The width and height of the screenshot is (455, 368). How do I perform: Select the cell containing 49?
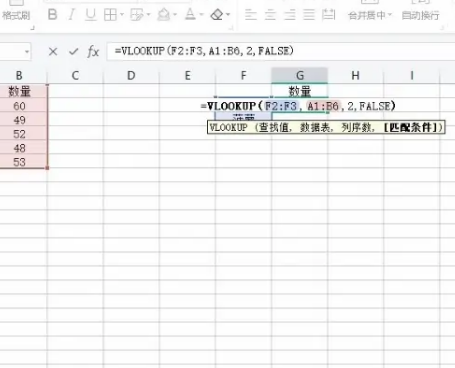pyautogui.click(x=19, y=120)
